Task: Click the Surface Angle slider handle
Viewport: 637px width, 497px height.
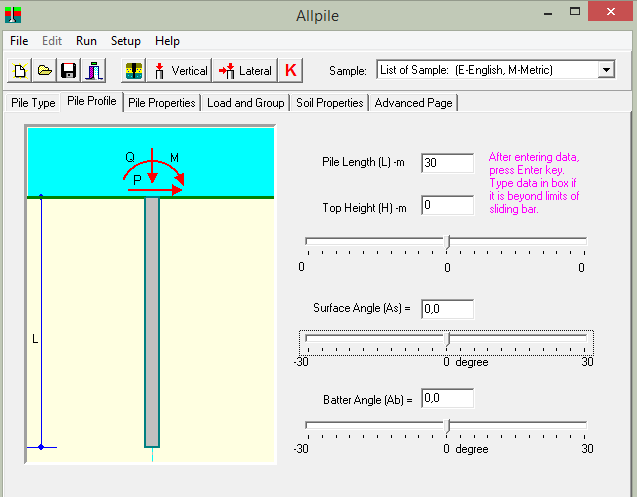Action: pyautogui.click(x=447, y=339)
